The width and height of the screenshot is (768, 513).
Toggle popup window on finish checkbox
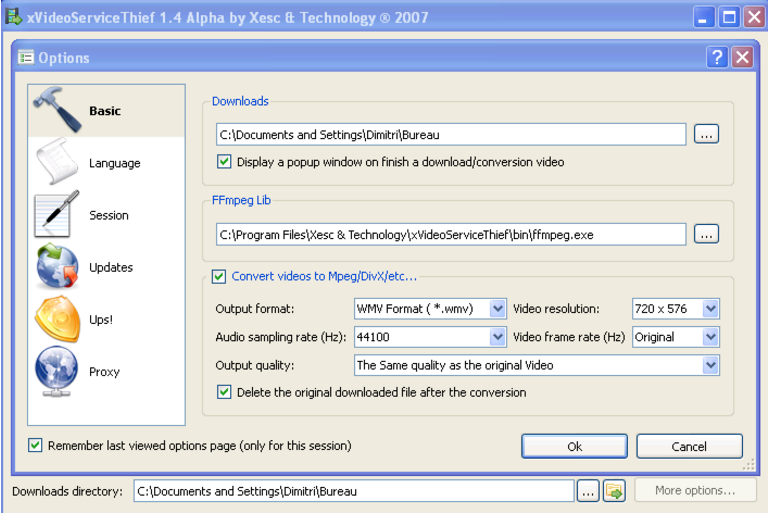tap(224, 162)
